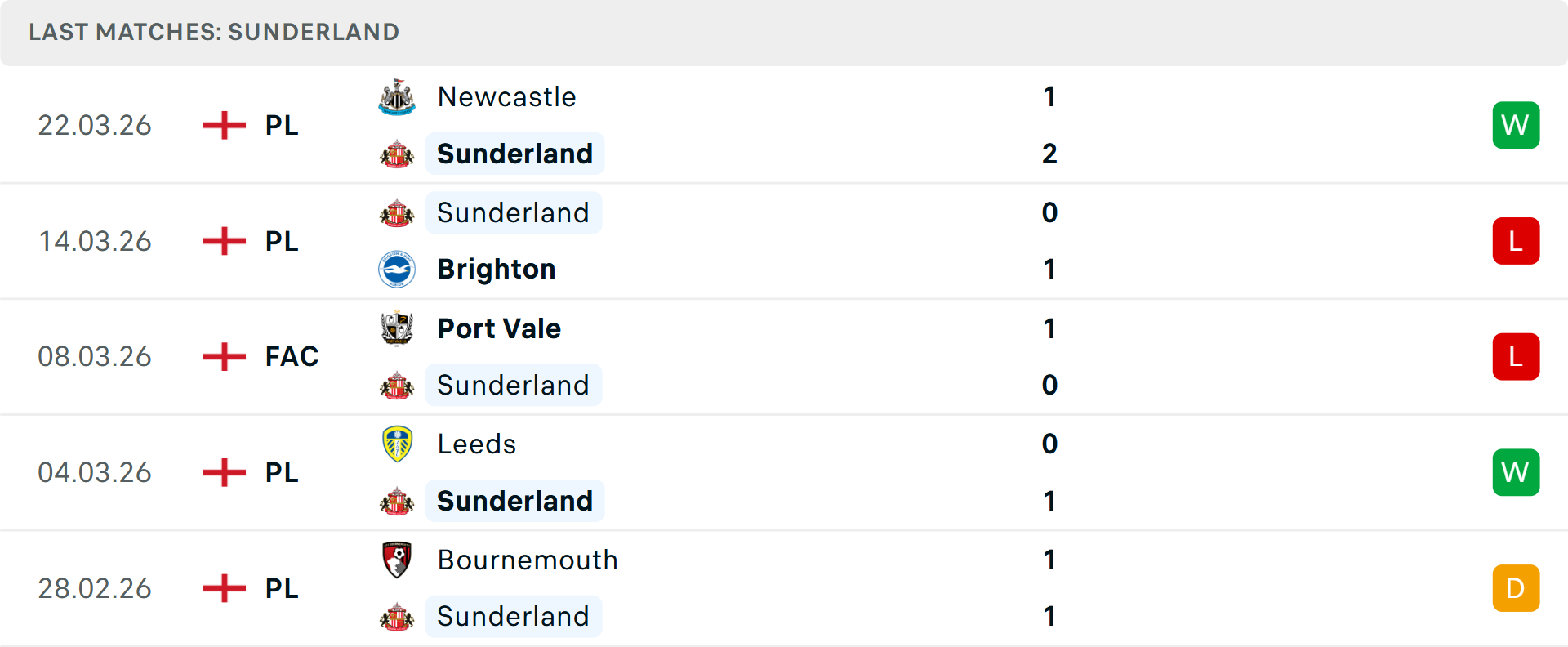The image size is (1568, 647).
Task: Select the Bournemouth club badge
Action: click(x=397, y=560)
